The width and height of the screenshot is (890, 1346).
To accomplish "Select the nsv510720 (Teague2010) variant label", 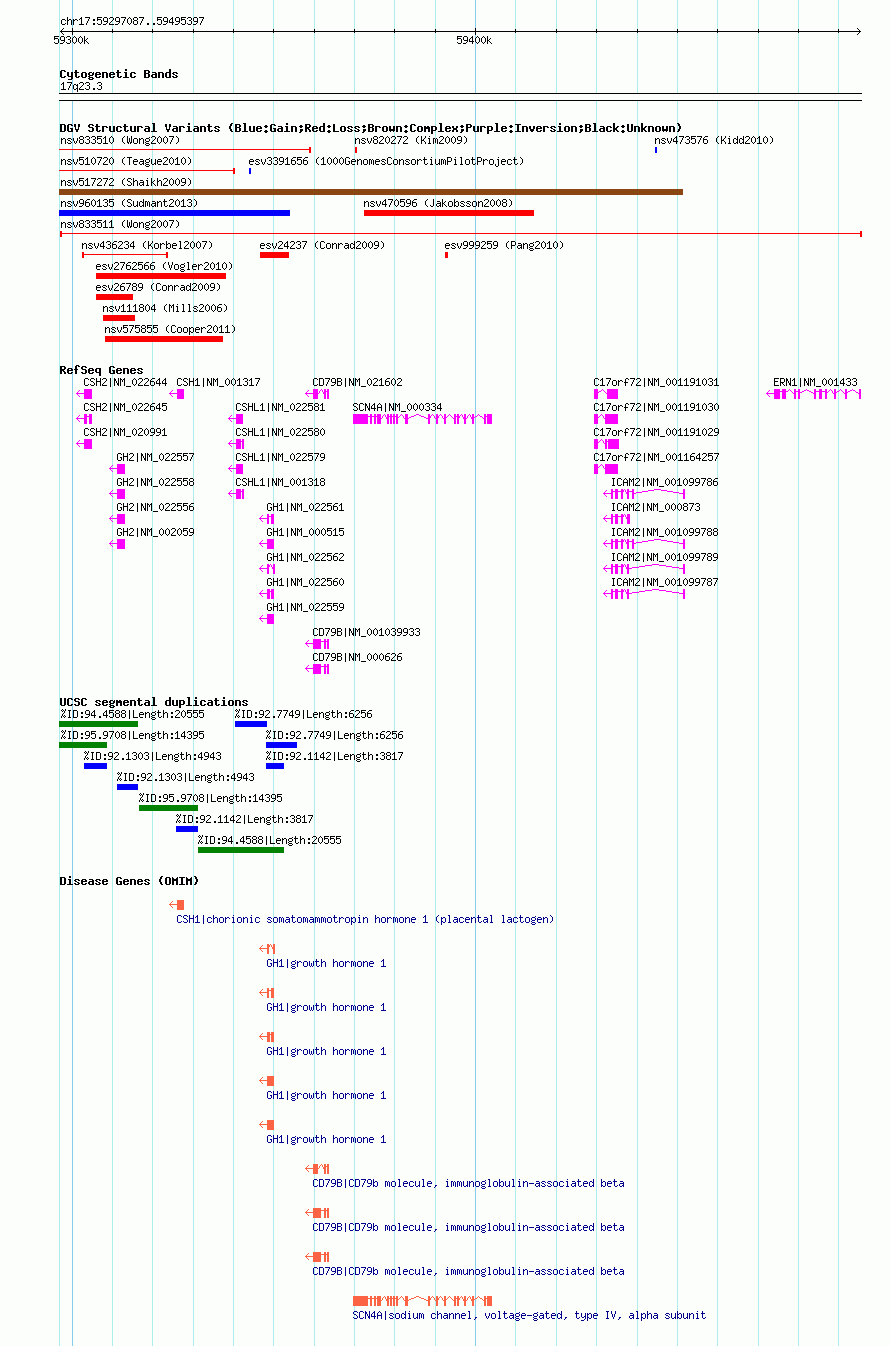I will click(x=126, y=162).
